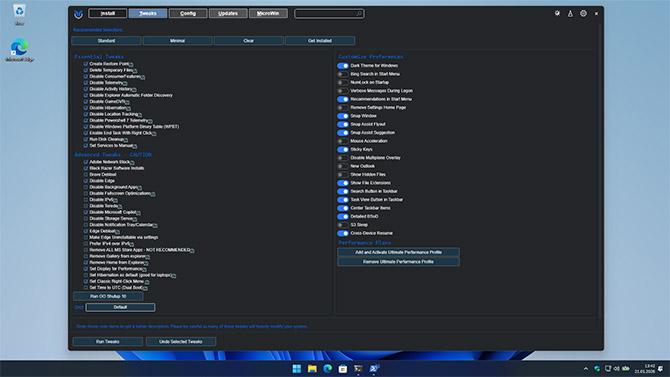The height and width of the screenshot is (377, 670).
Task: Toggle Detailed BSoD switch
Action: [343, 216]
